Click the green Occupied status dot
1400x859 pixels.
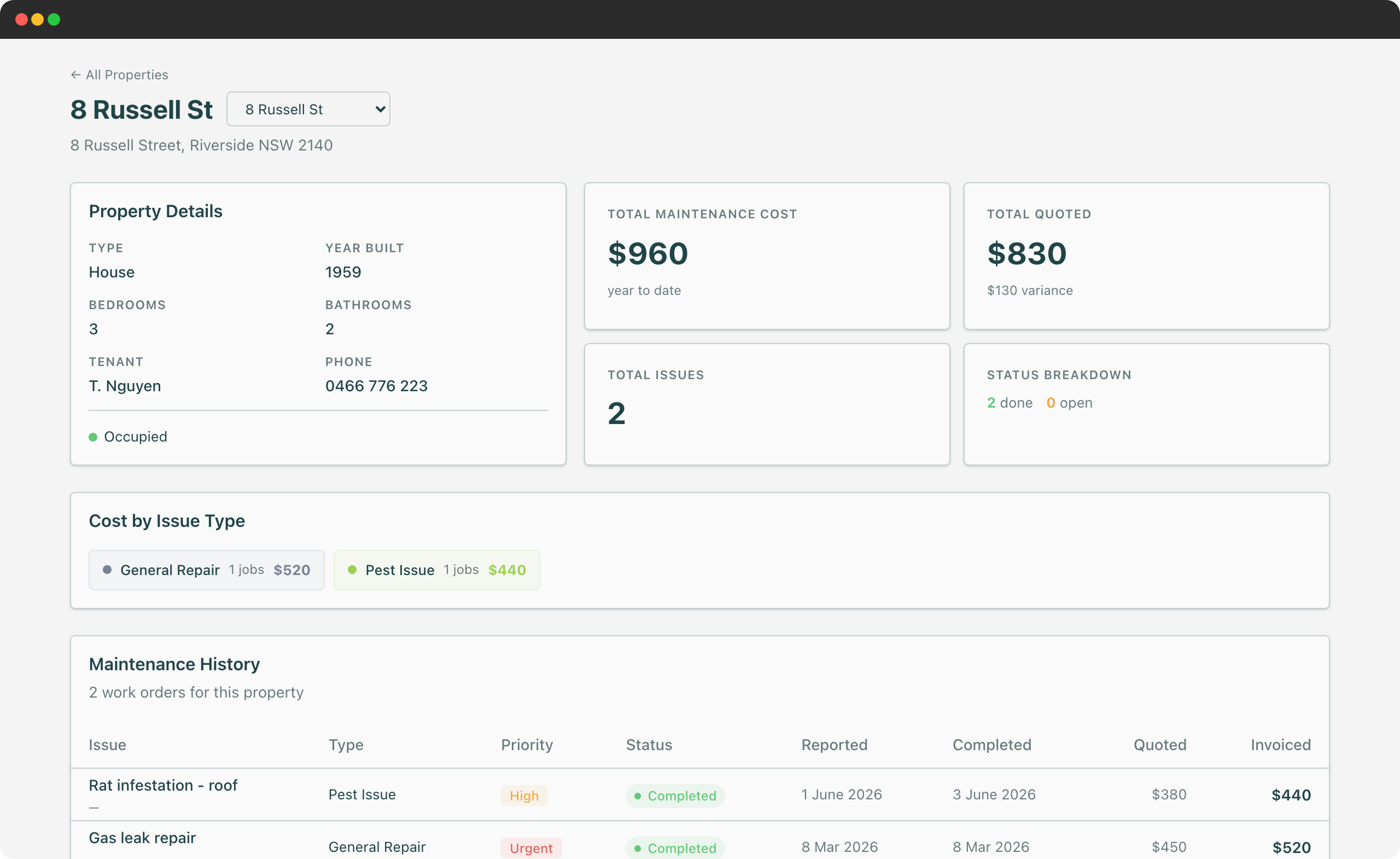(x=93, y=437)
